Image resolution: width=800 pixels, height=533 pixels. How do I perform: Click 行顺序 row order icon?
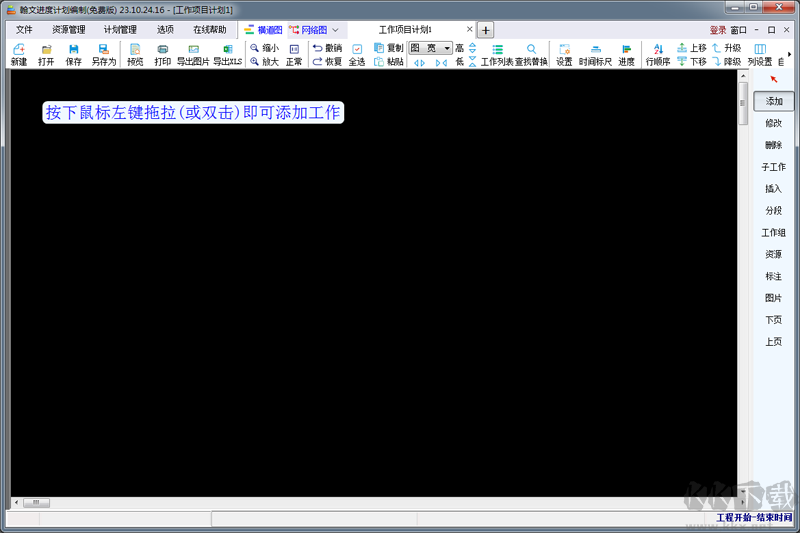click(658, 55)
